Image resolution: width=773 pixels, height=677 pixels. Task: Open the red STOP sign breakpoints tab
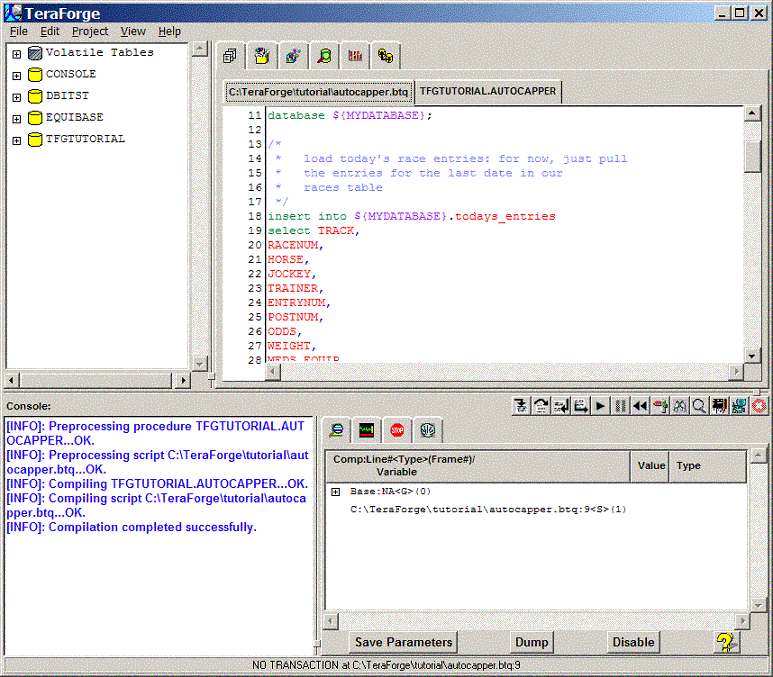(397, 430)
